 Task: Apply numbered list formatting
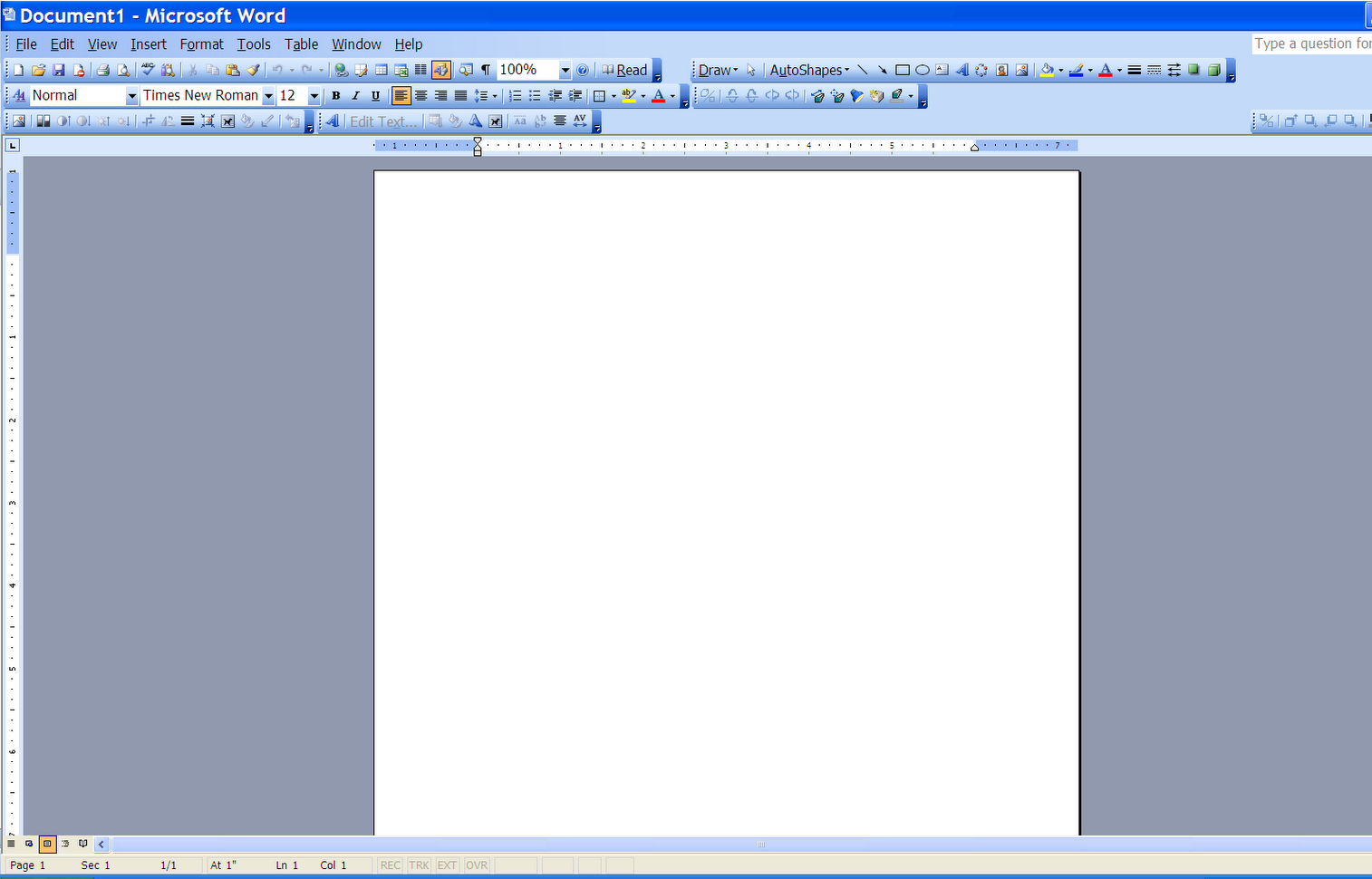point(515,95)
